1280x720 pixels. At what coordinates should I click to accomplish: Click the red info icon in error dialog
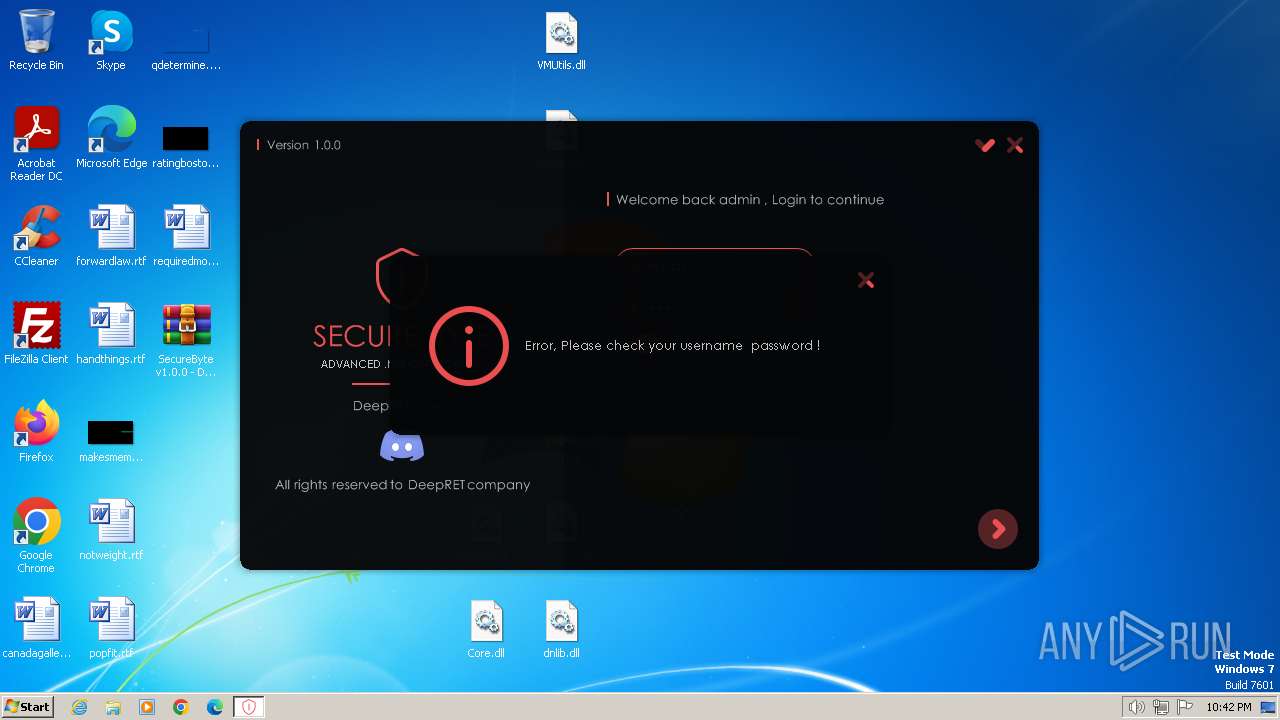(468, 346)
